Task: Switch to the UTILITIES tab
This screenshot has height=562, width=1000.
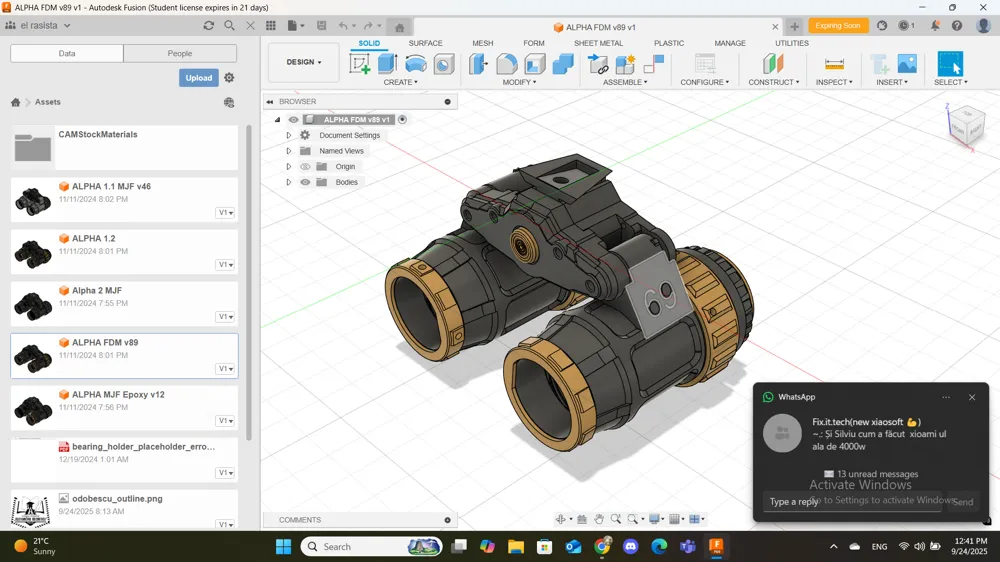Action: click(x=791, y=43)
